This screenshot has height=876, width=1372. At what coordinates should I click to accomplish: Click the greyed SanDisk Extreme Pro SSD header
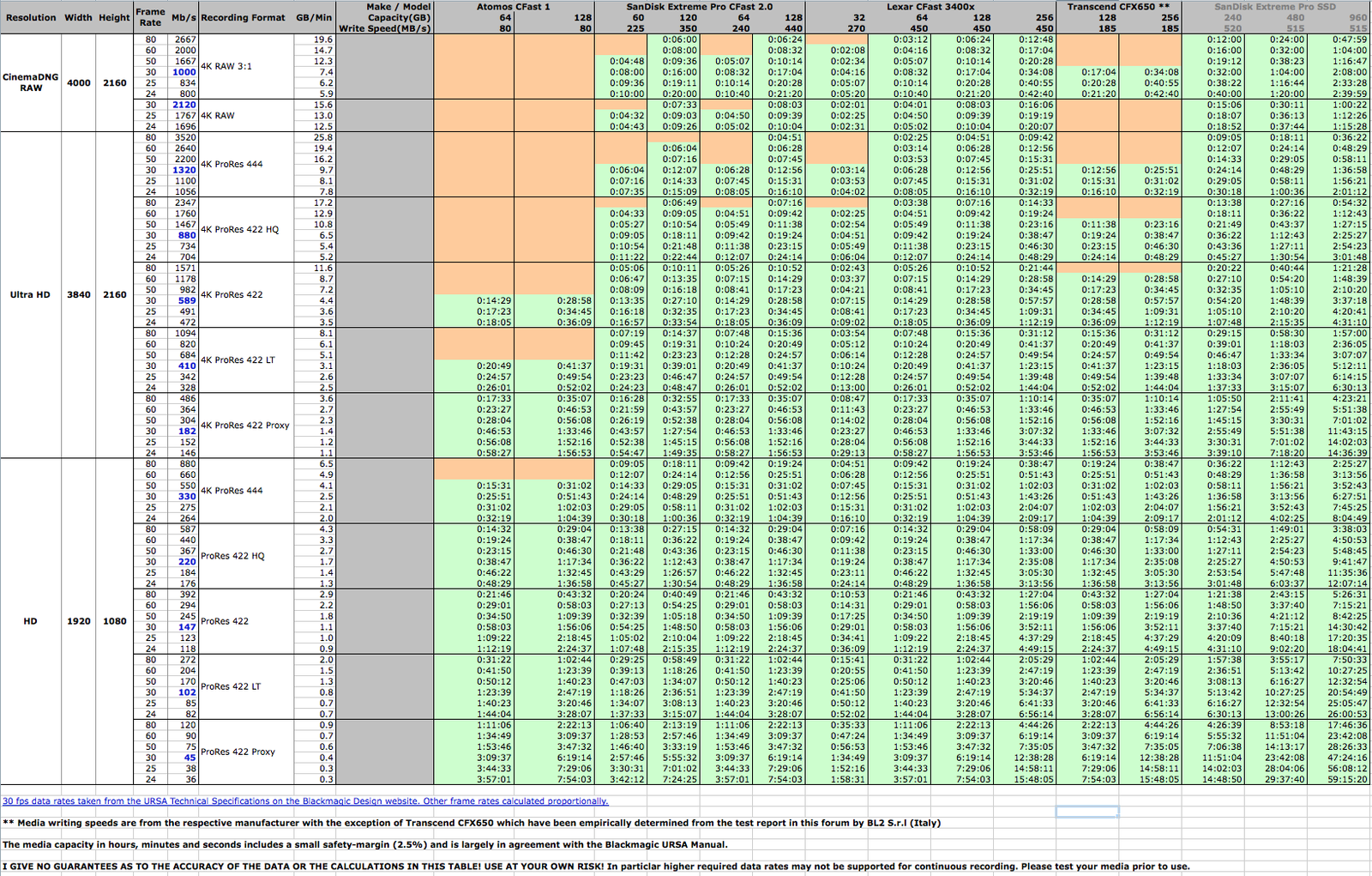tap(1275, 7)
